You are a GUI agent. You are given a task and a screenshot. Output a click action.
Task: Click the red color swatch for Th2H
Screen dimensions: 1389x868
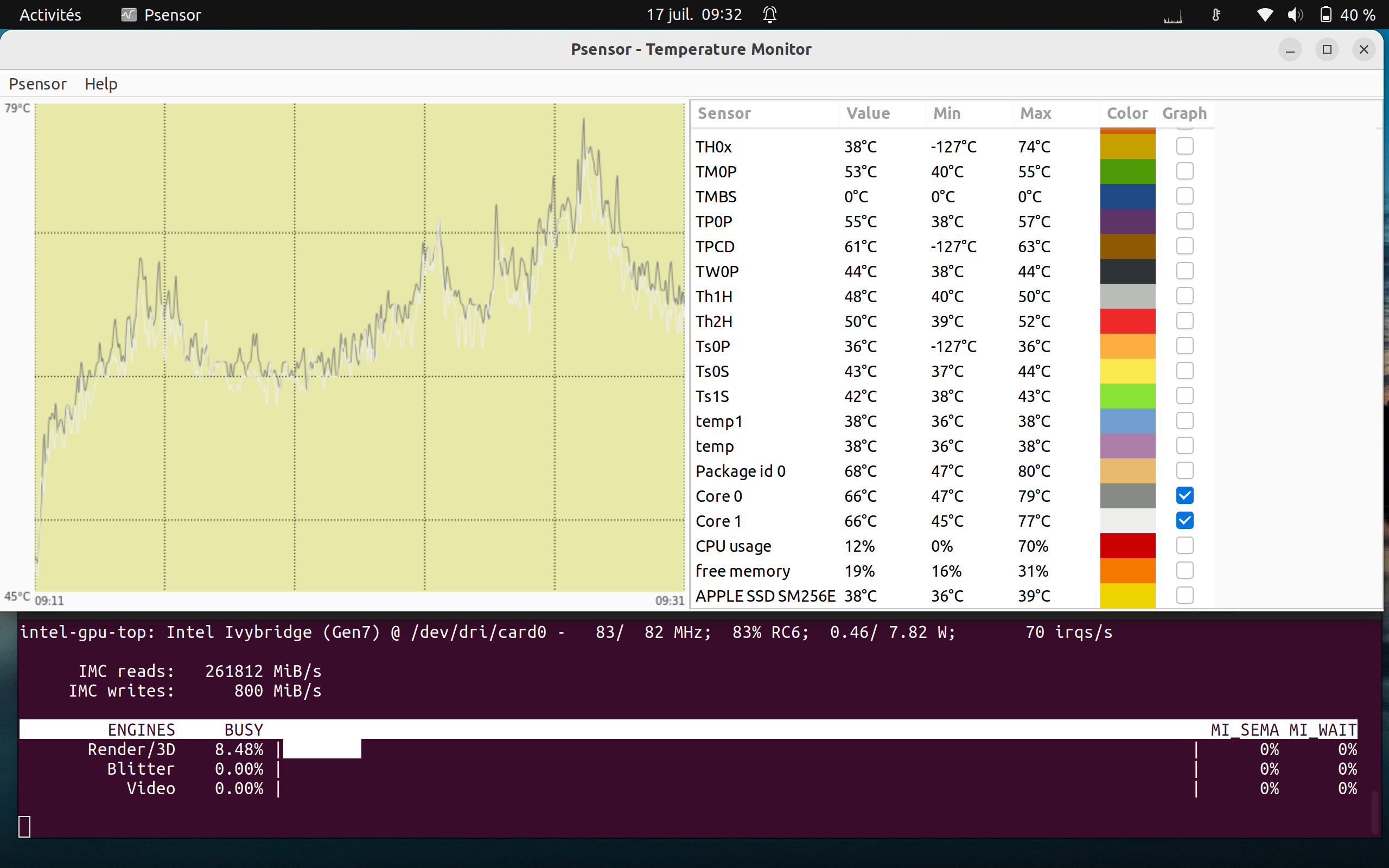click(x=1127, y=322)
